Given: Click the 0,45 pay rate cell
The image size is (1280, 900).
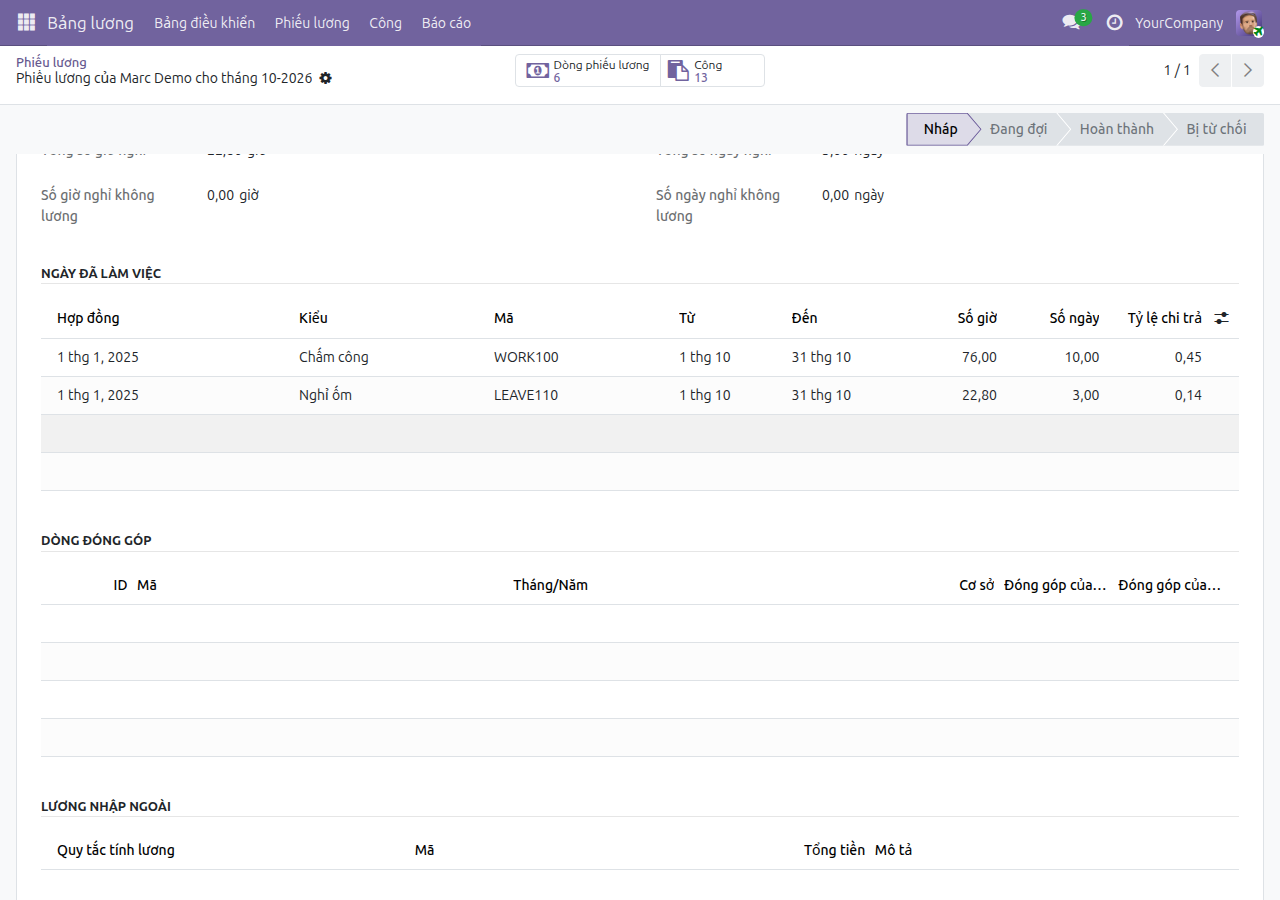Looking at the screenshot, I should point(1160,357).
